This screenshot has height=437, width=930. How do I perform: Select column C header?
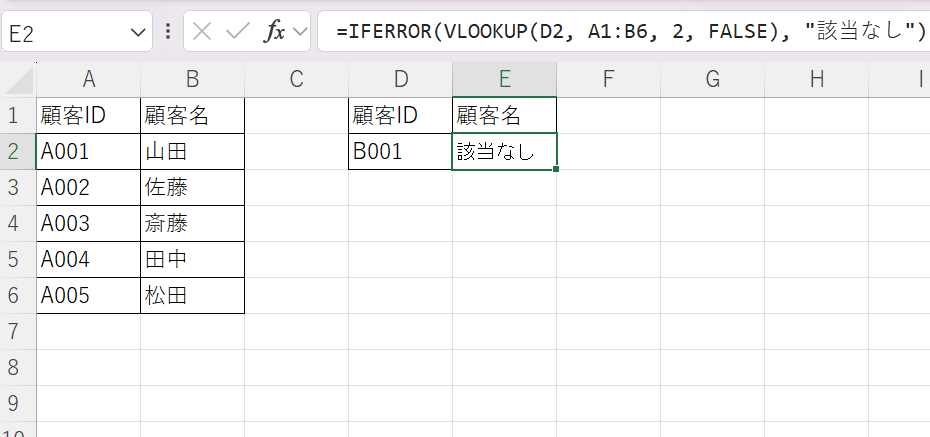[297, 79]
